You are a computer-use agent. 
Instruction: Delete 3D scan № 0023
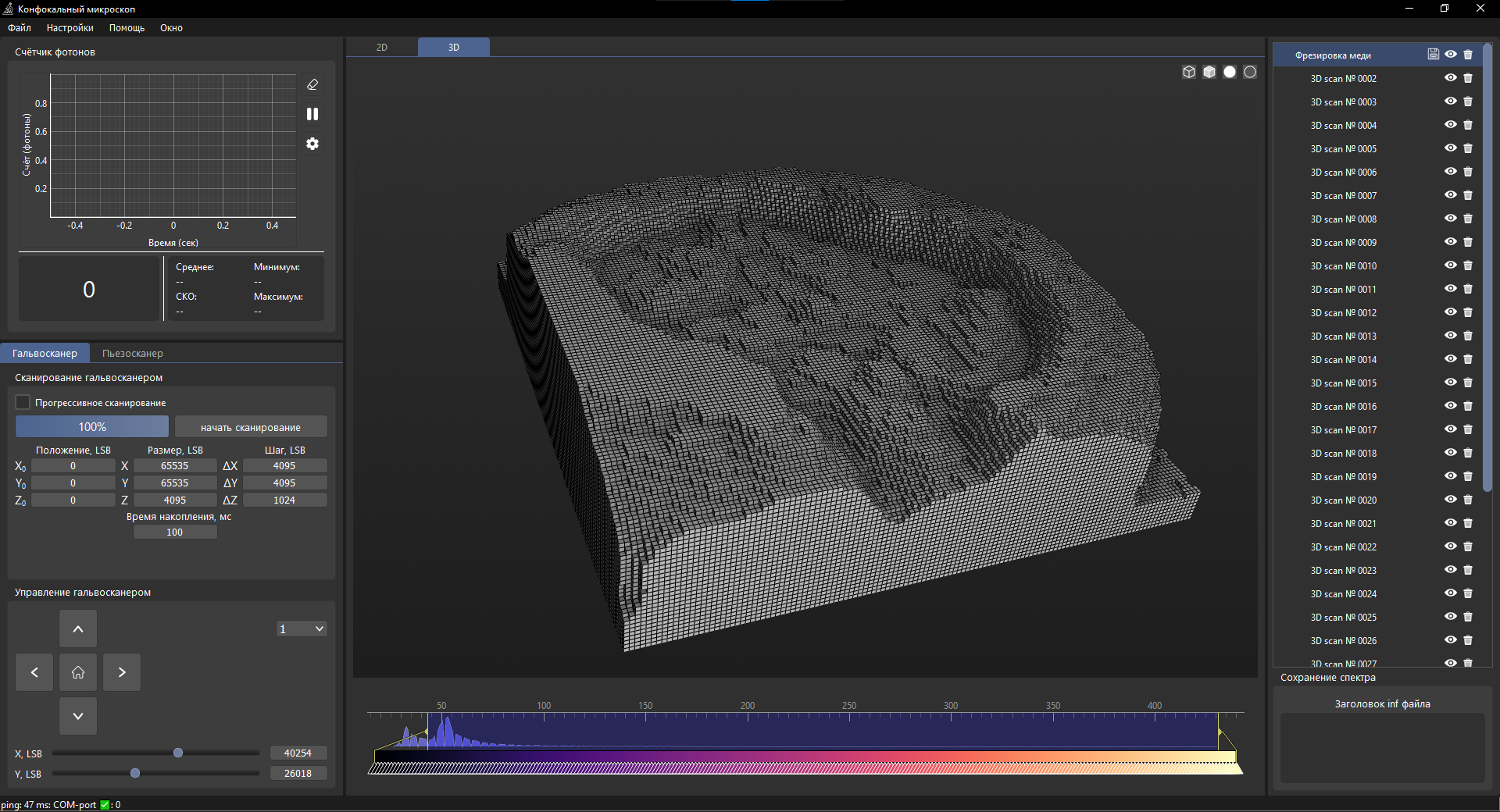pos(1468,570)
